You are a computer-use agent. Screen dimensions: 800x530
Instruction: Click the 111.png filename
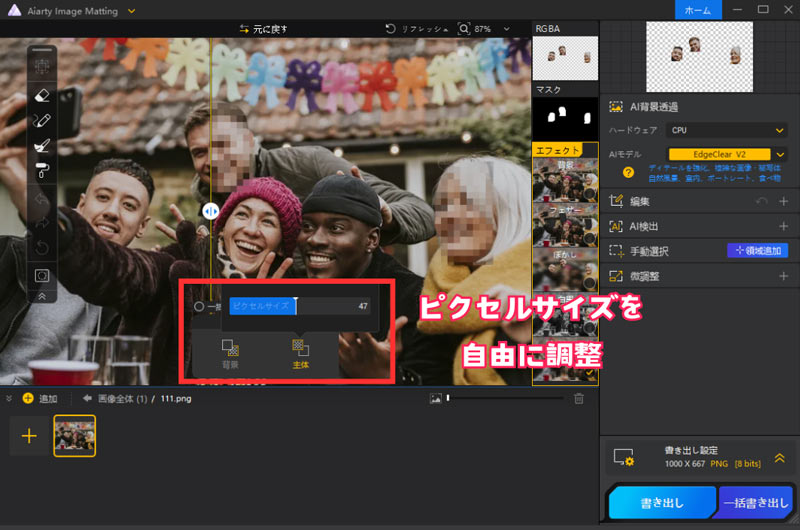point(176,398)
